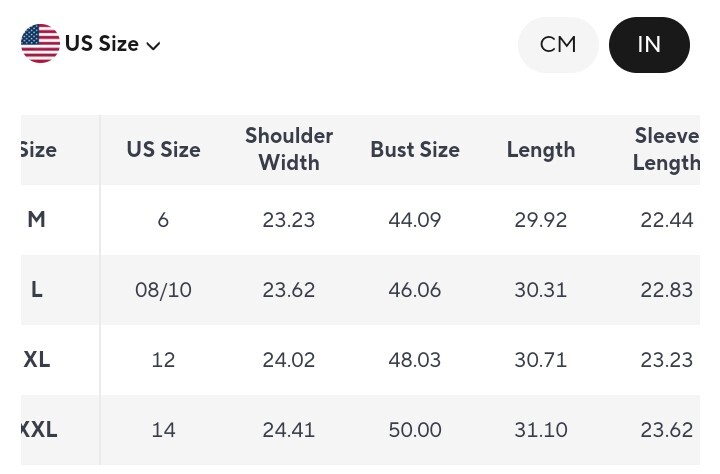Click bust size 50.00 value

click(415, 430)
